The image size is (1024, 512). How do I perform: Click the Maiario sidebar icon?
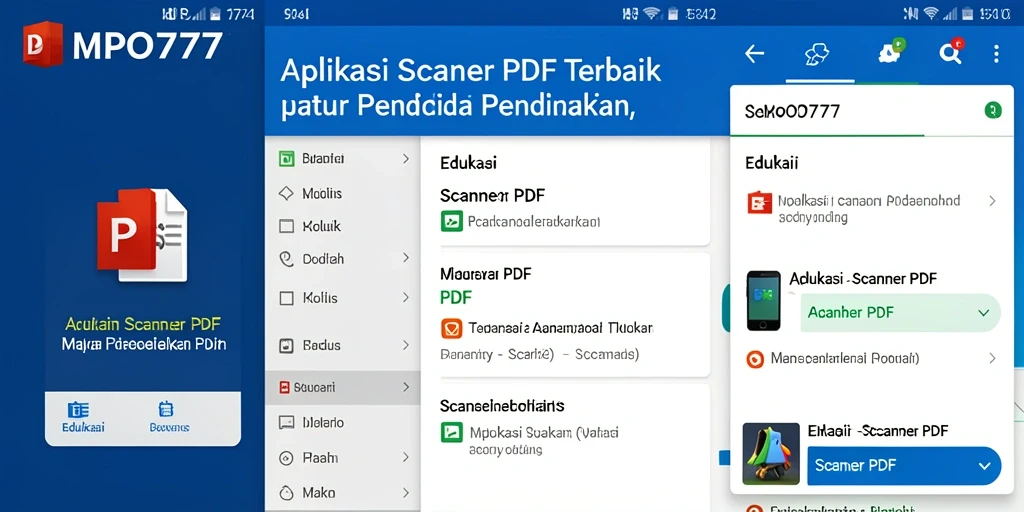pyautogui.click(x=286, y=423)
